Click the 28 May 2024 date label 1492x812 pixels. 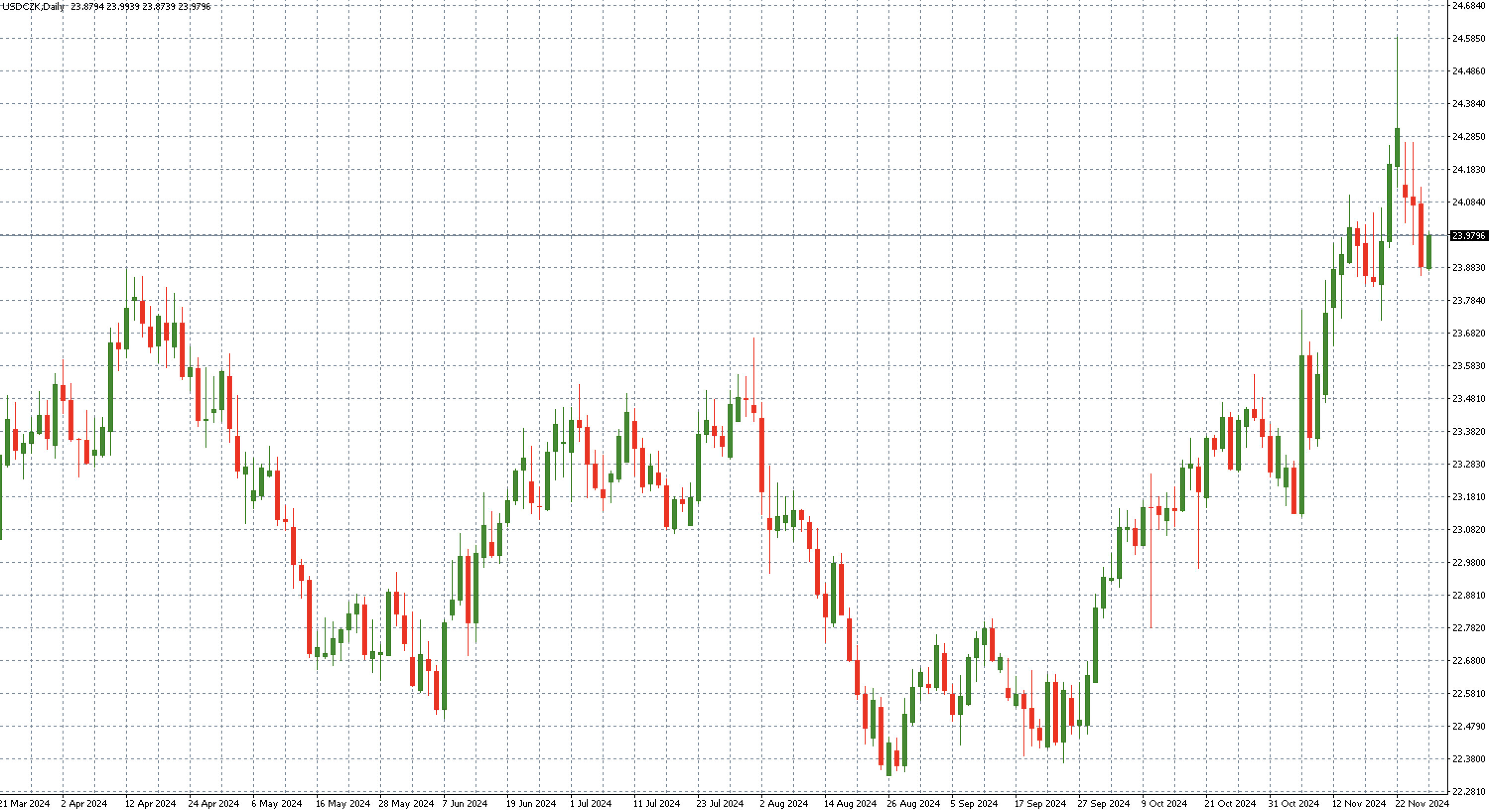406,804
